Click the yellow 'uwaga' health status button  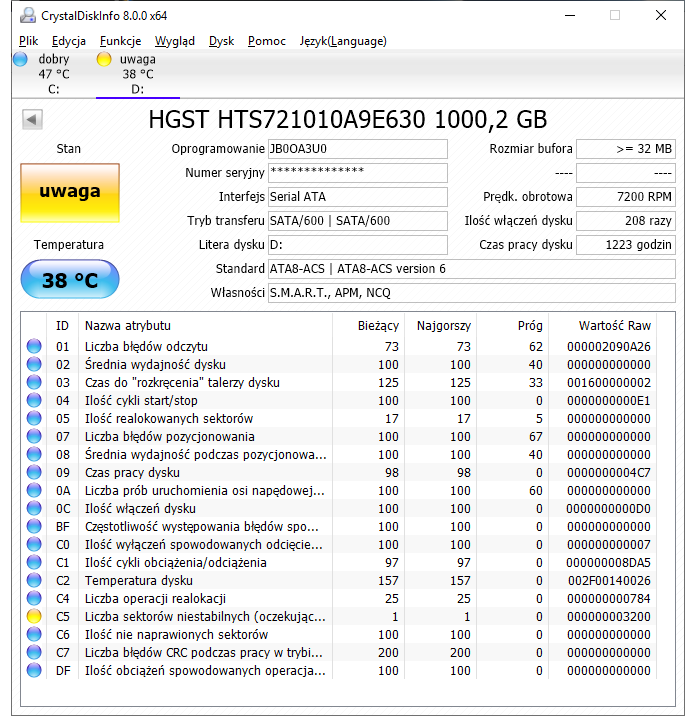pyautogui.click(x=70, y=191)
